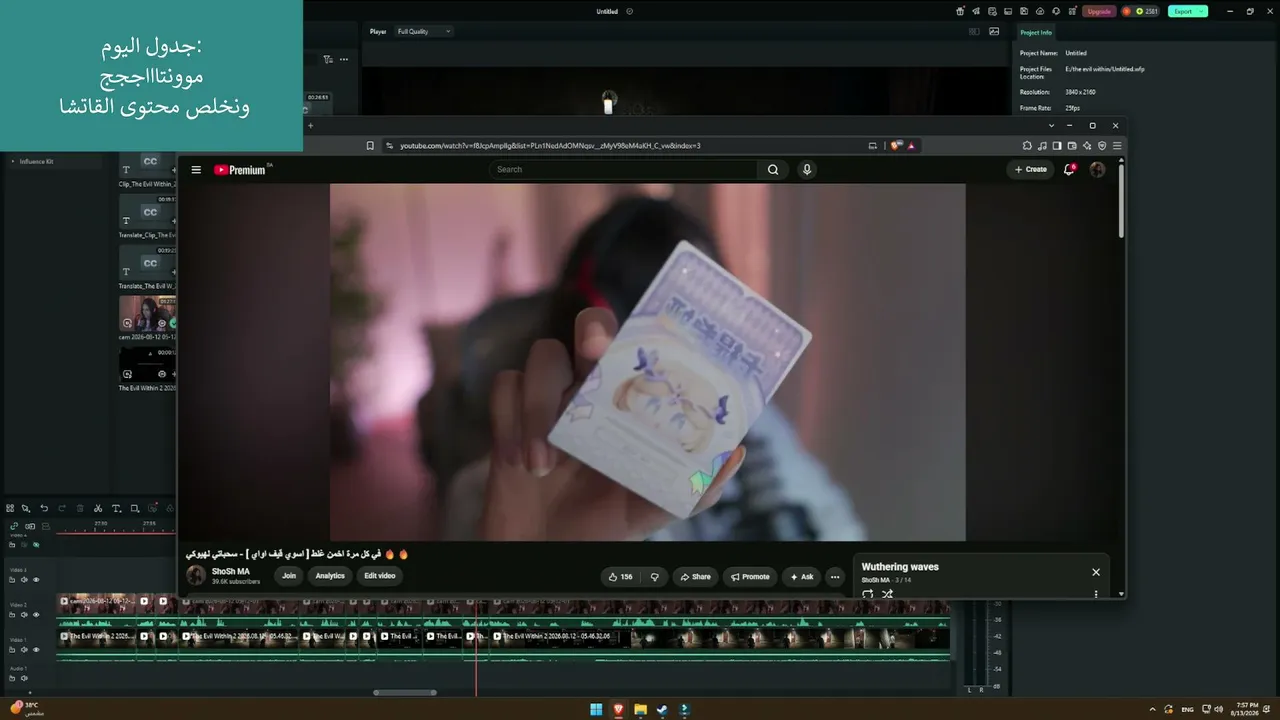Open YouTube notifications bell
Image resolution: width=1280 pixels, height=720 pixels.
(x=1069, y=170)
